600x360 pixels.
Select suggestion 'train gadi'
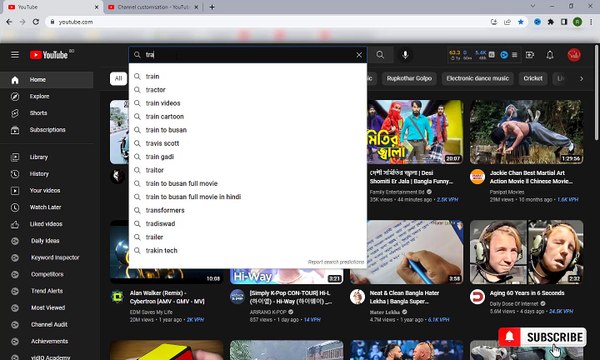click(248, 157)
